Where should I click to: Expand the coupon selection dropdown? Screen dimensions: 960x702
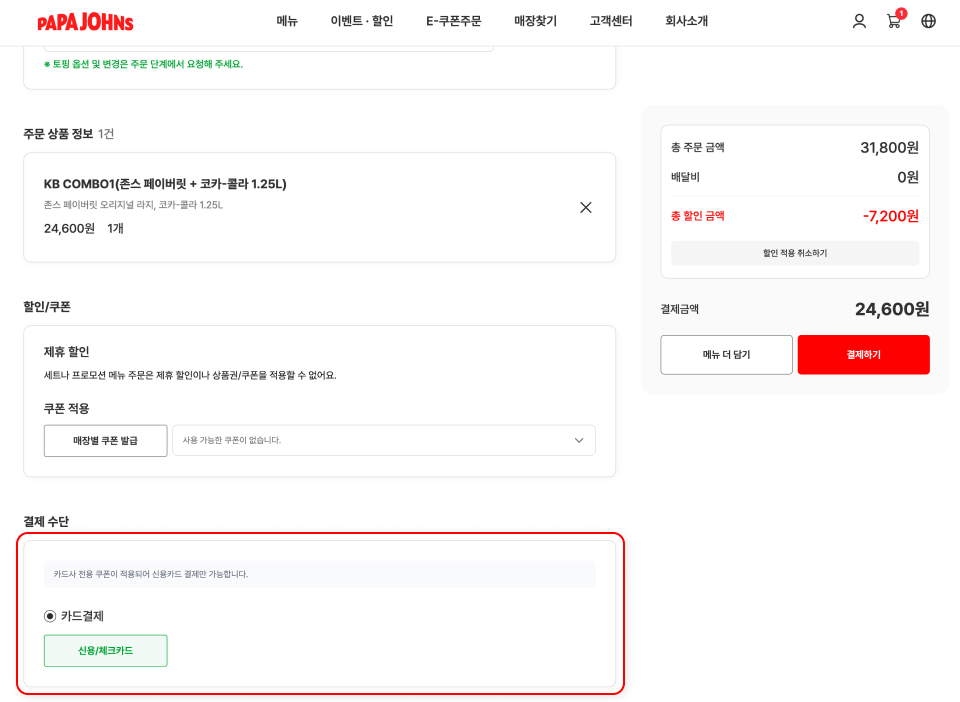pyautogui.click(x=383, y=440)
